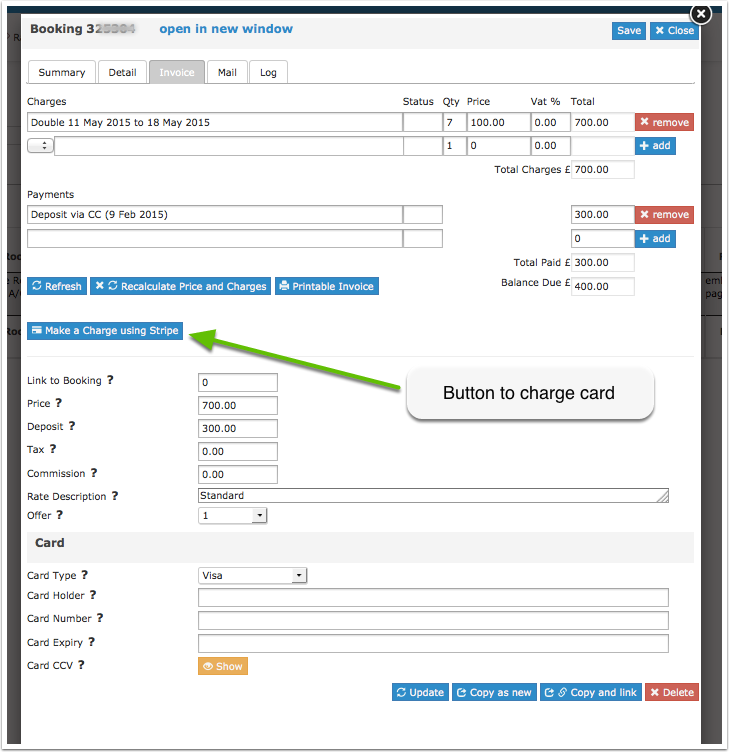The image size is (729, 752).
Task: Open booking in new window link
Action: point(226,29)
